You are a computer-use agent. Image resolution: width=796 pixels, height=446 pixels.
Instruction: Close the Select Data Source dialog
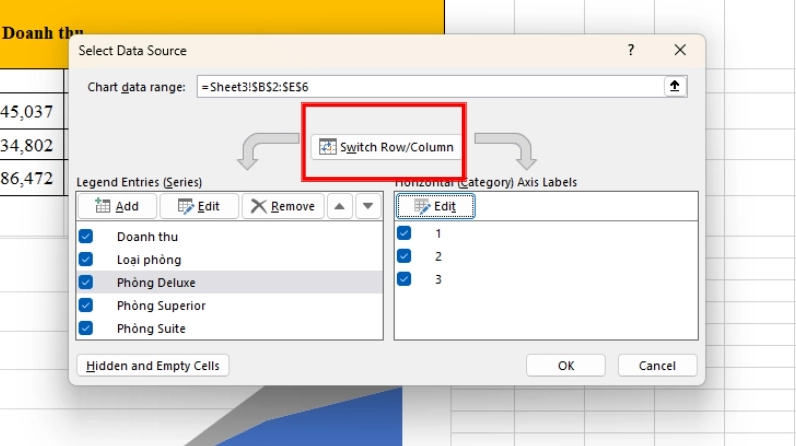pyautogui.click(x=680, y=50)
